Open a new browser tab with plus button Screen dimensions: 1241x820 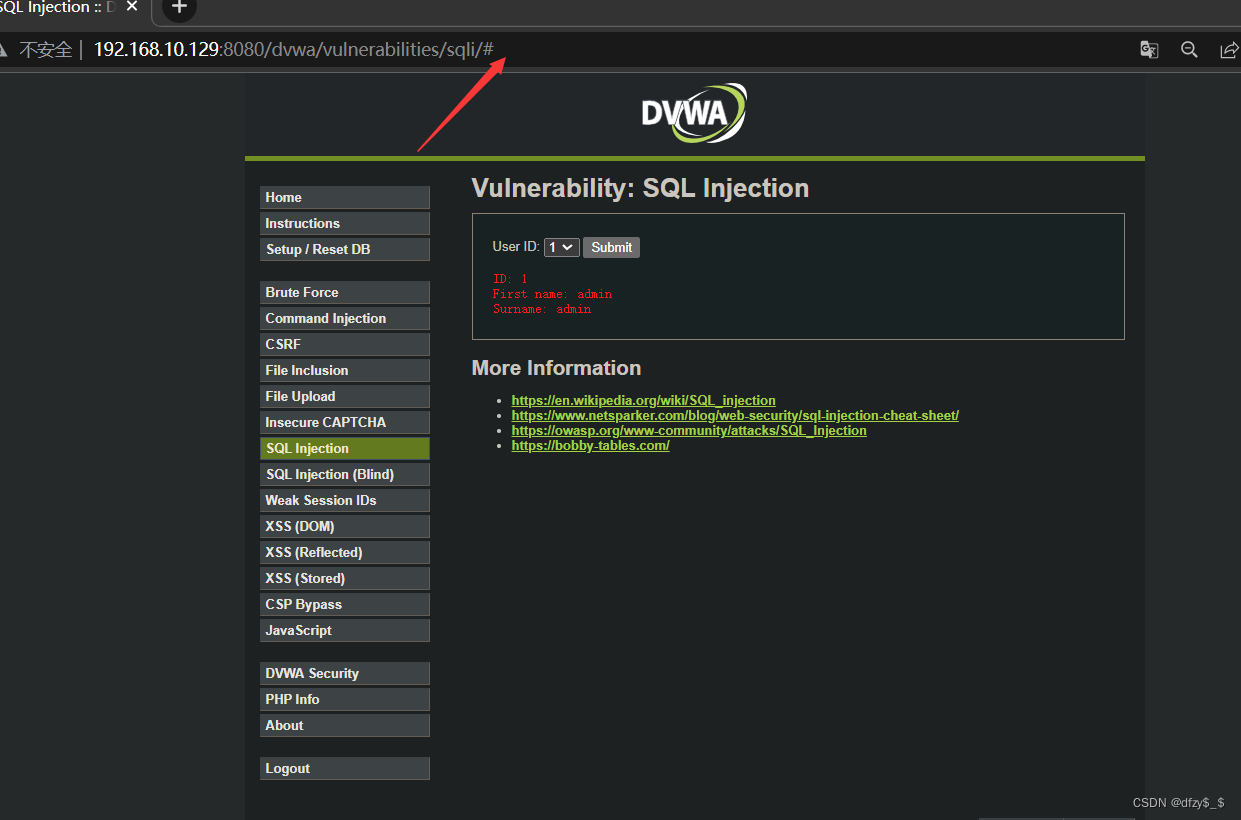click(x=179, y=8)
